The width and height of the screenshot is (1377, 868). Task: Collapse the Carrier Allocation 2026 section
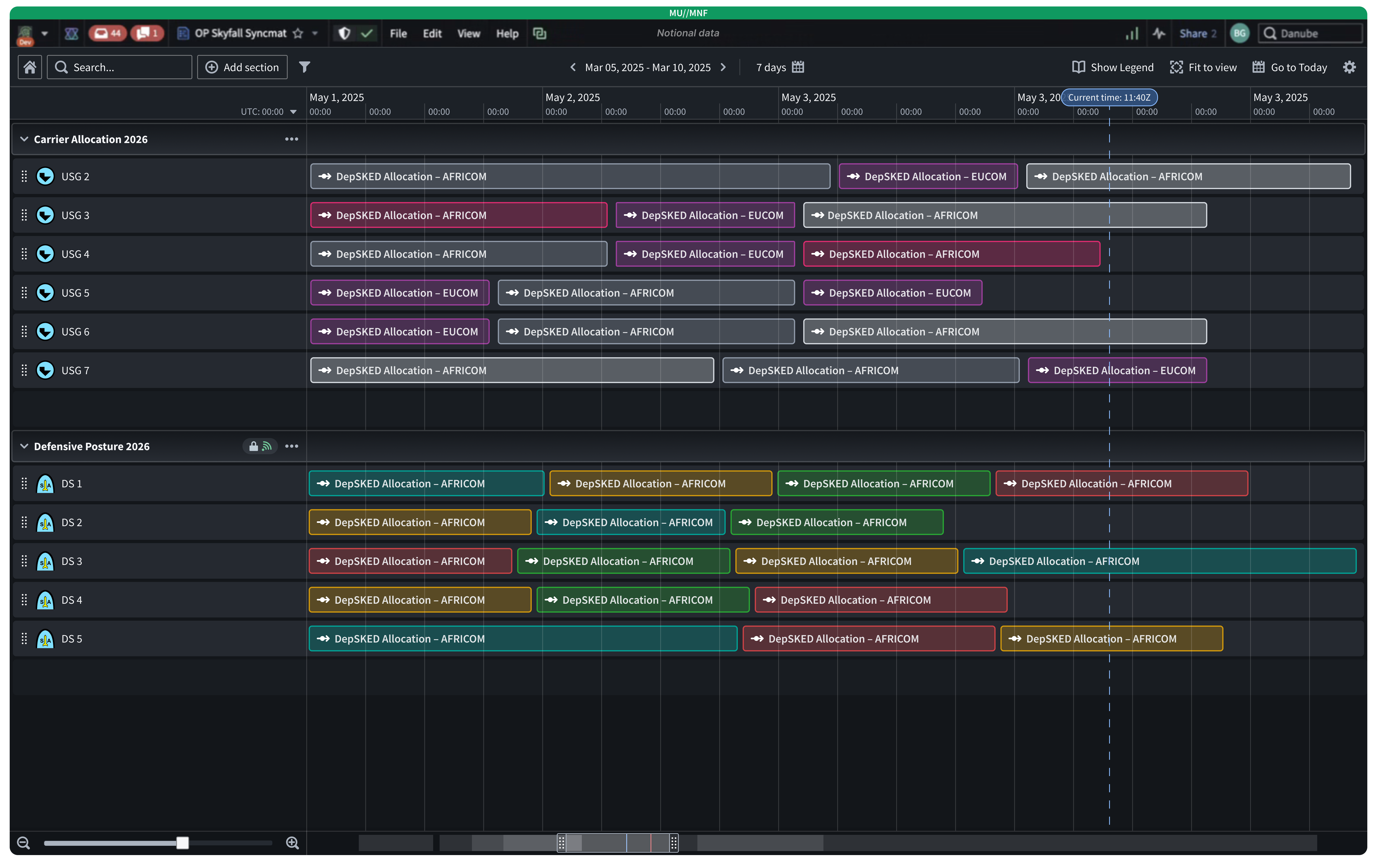click(24, 140)
